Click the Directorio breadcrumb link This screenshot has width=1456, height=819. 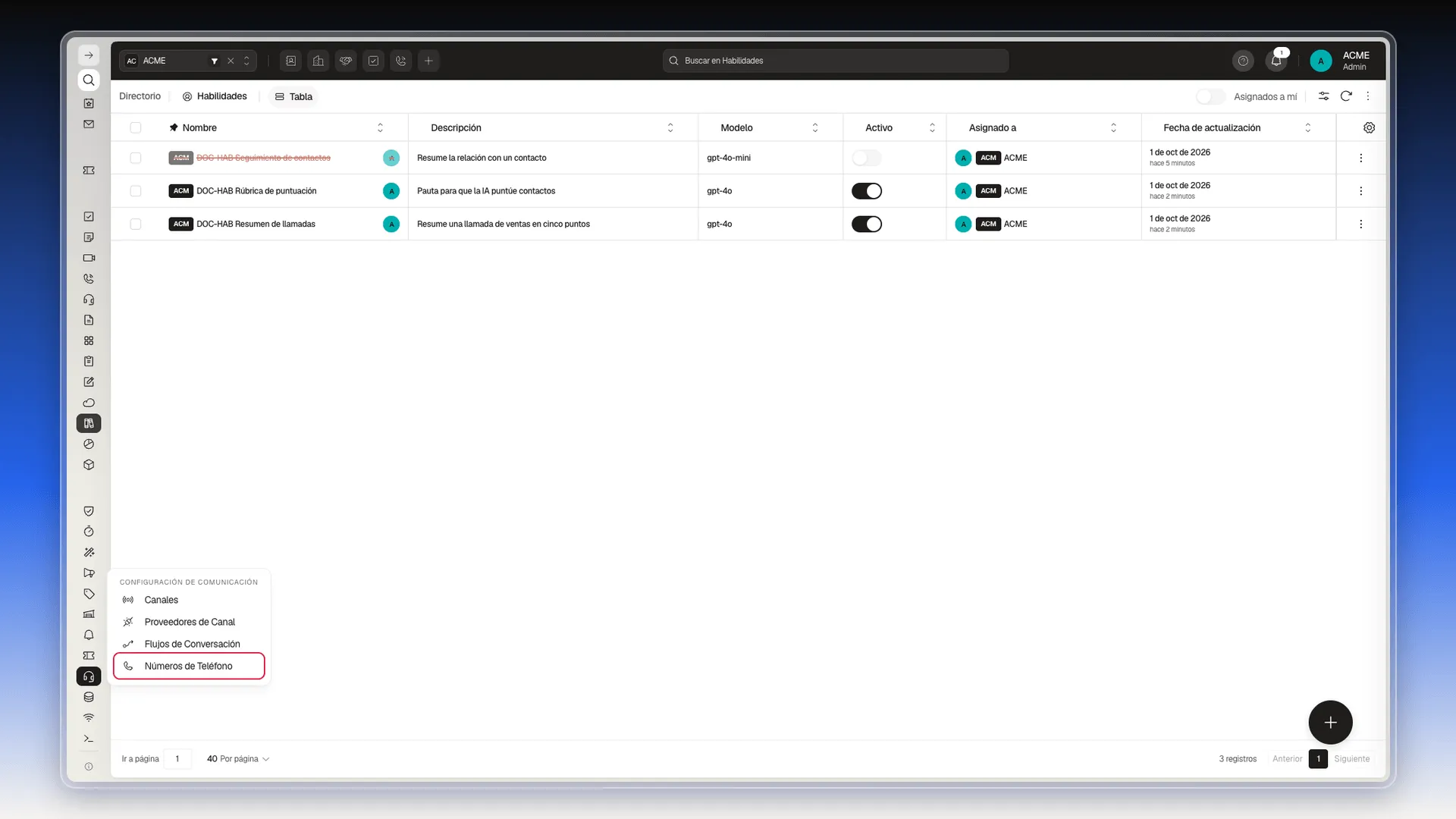pyautogui.click(x=140, y=96)
